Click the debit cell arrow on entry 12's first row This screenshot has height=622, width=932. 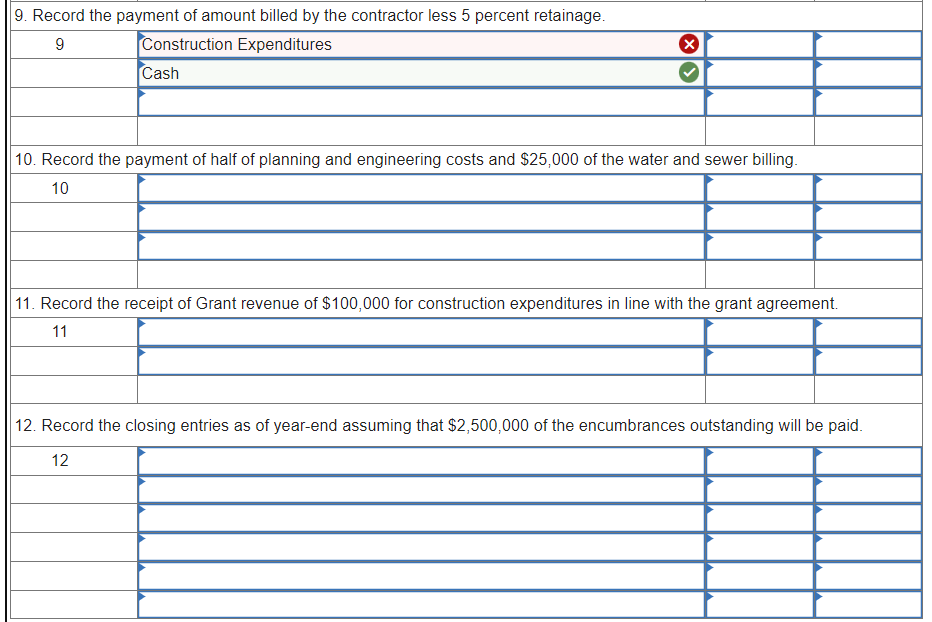(x=758, y=460)
